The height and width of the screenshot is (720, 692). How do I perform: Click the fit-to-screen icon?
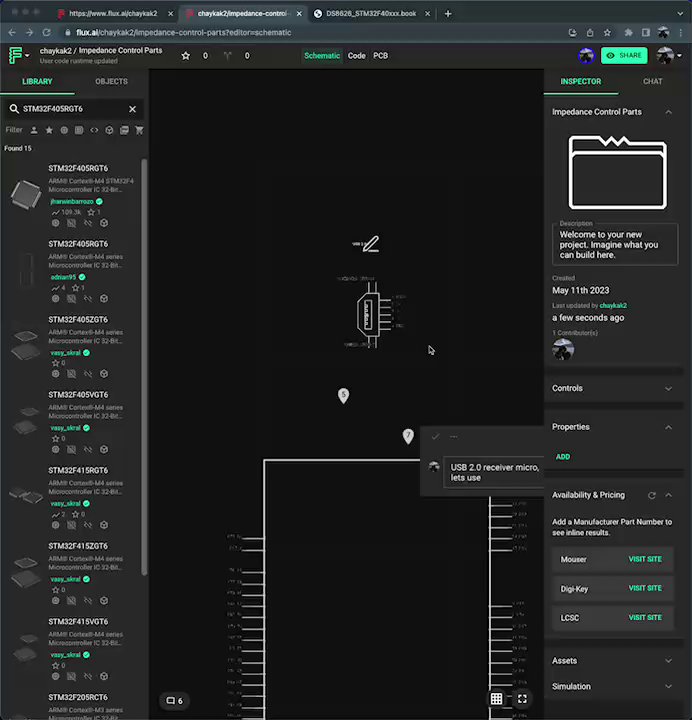point(522,699)
